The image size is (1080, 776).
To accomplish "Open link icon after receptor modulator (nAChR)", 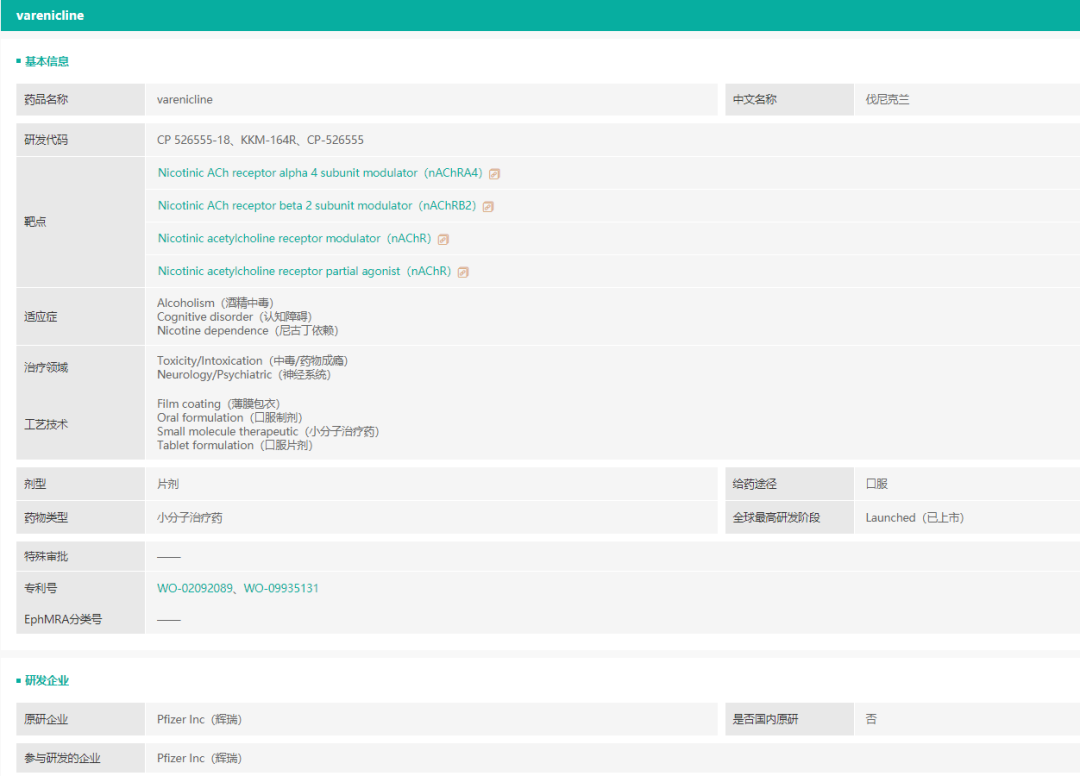I will pyautogui.click(x=443, y=240).
